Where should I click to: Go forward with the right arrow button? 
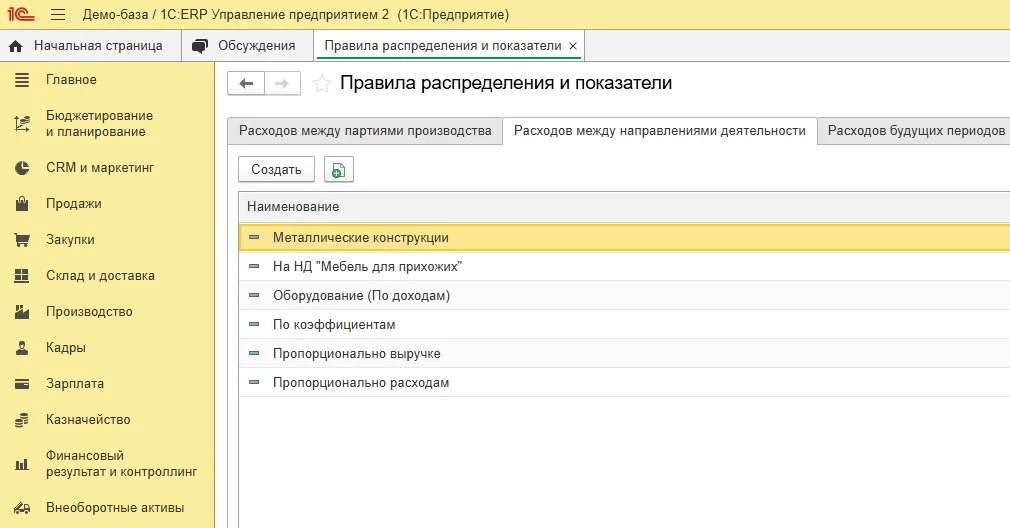coord(282,83)
